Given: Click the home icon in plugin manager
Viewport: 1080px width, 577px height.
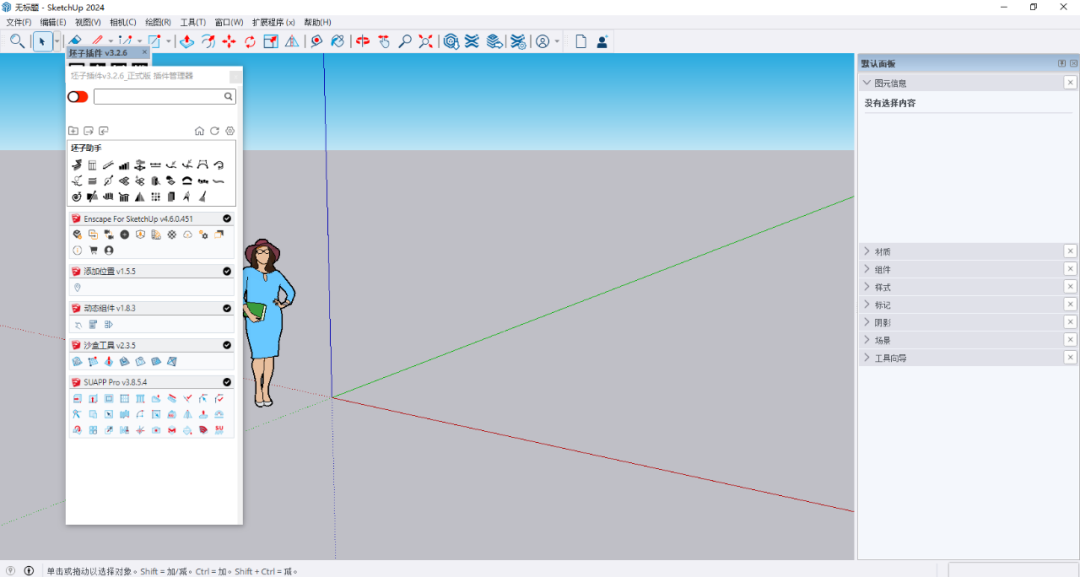Looking at the screenshot, I should pyautogui.click(x=199, y=131).
